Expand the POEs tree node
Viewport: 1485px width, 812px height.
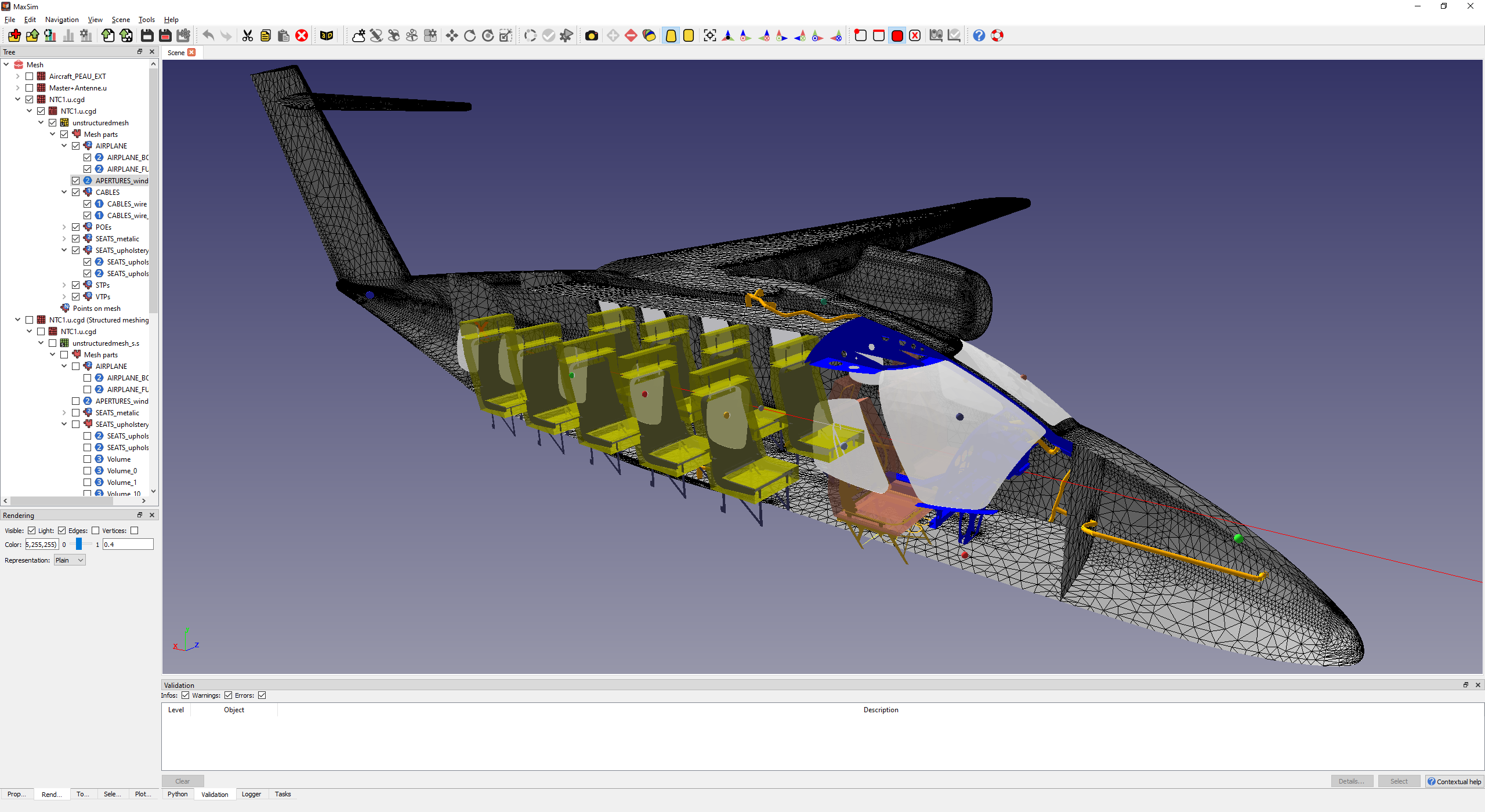coord(64,227)
